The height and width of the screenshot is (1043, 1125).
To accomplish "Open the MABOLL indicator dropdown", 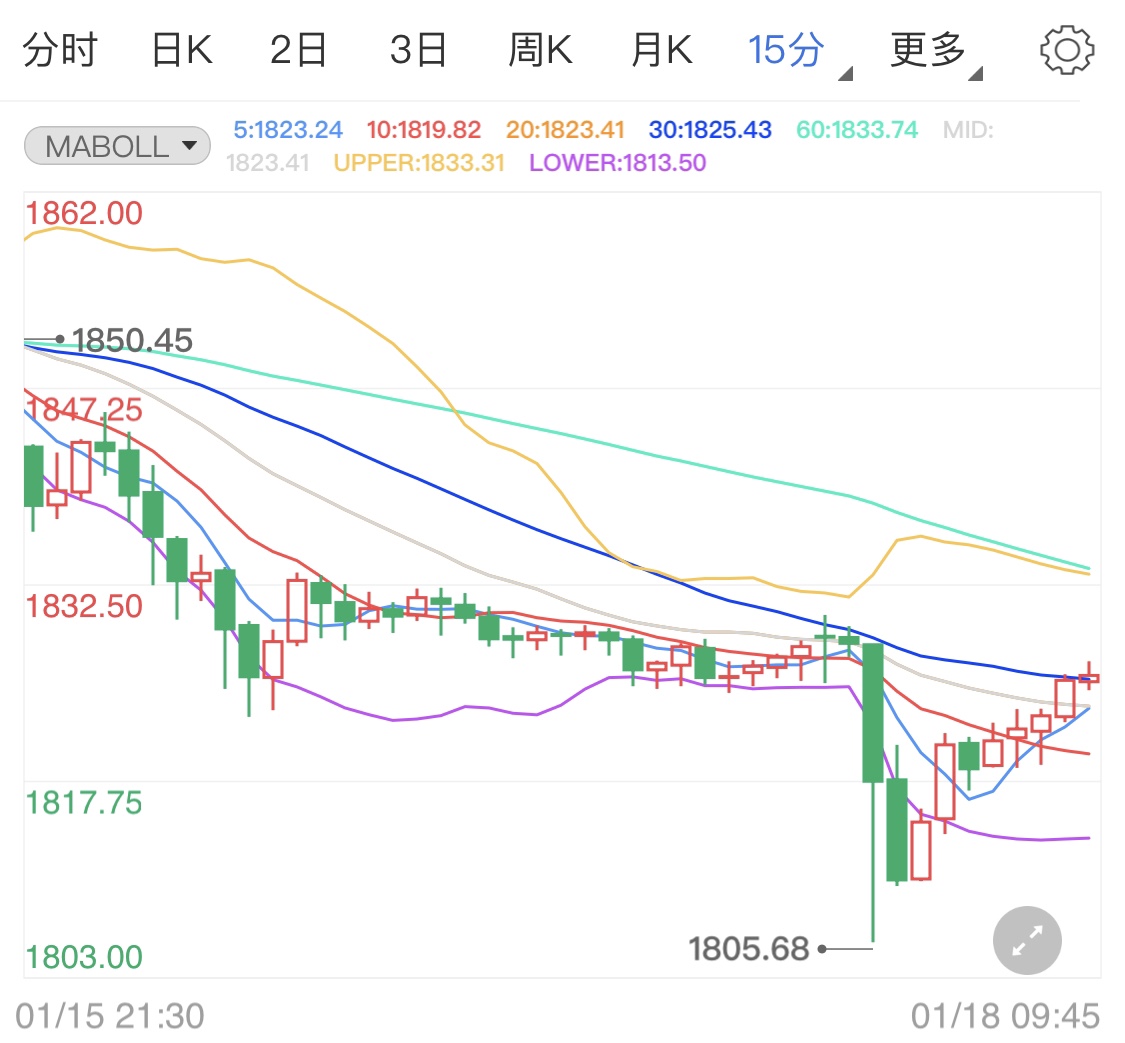I will click(116, 145).
